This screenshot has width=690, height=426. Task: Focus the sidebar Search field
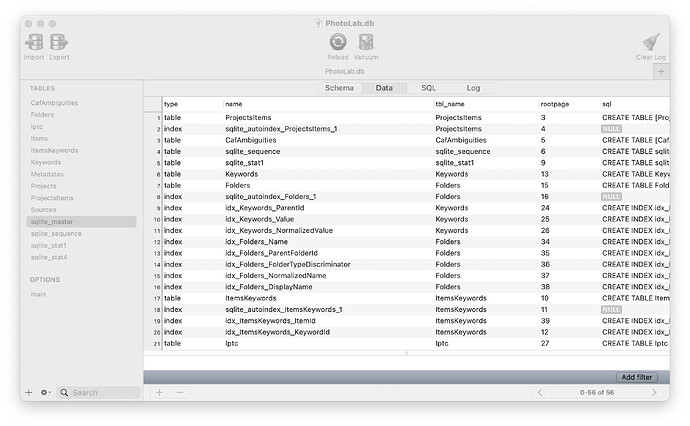99,393
